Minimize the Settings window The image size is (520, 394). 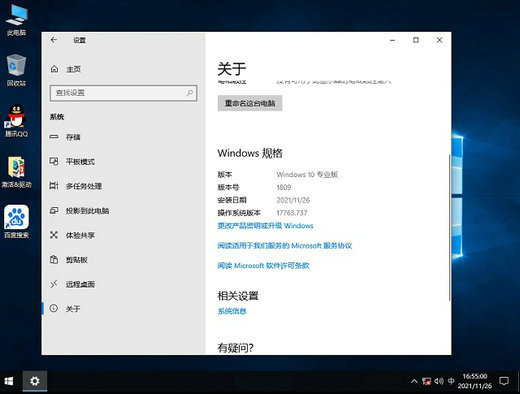[x=393, y=40]
